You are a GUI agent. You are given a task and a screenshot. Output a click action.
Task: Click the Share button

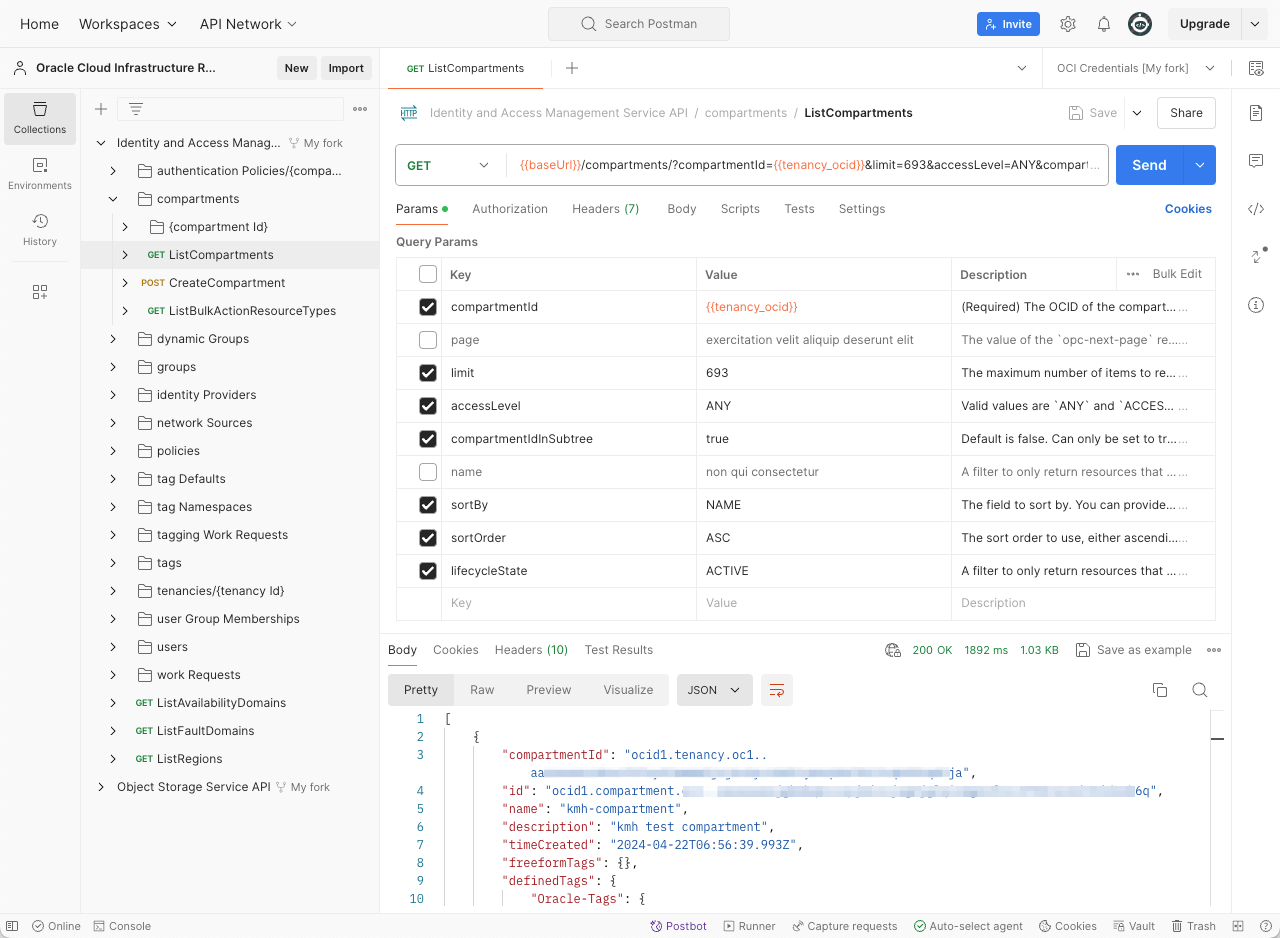(1186, 113)
